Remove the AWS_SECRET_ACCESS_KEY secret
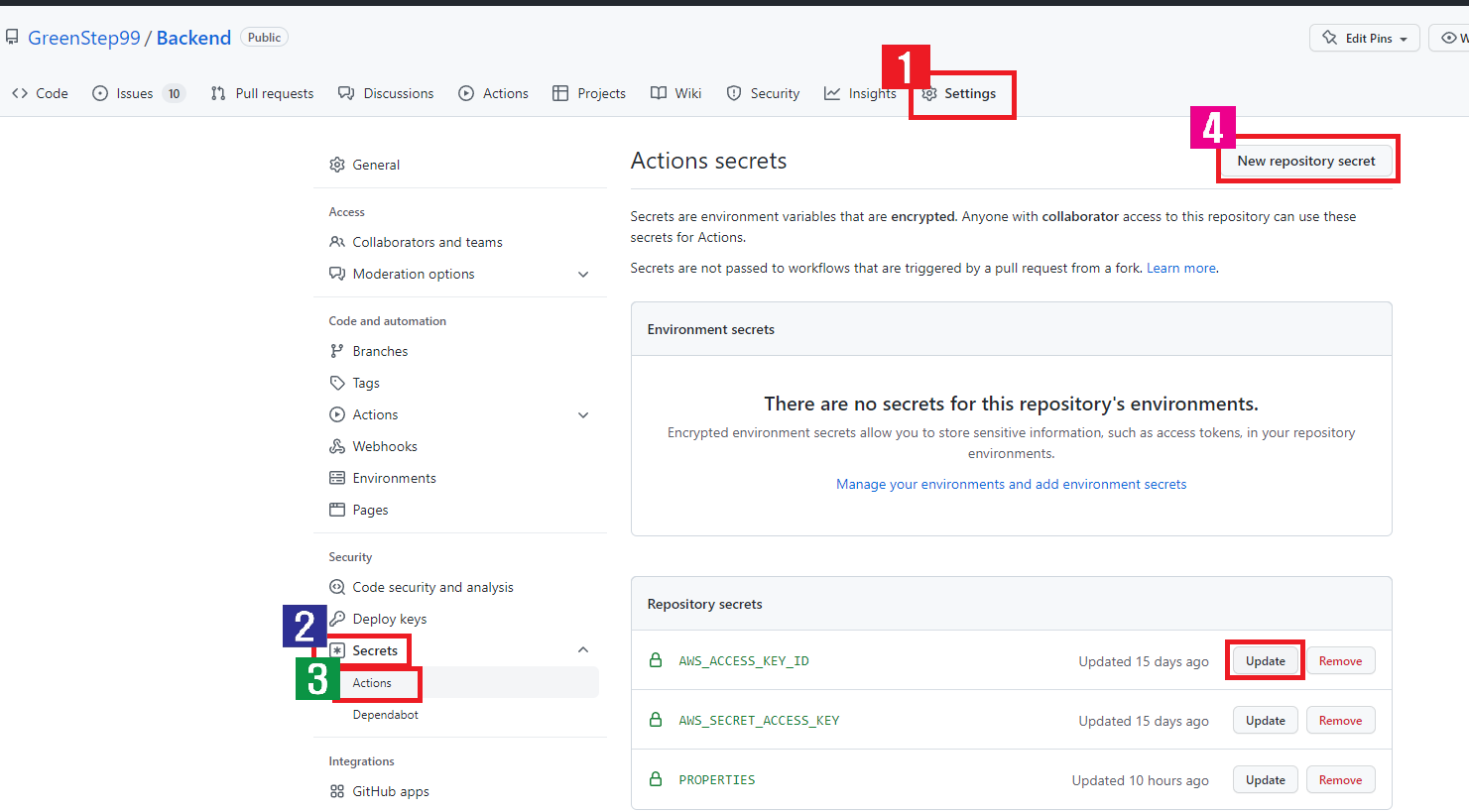Image resolution: width=1469 pixels, height=812 pixels. click(1340, 721)
